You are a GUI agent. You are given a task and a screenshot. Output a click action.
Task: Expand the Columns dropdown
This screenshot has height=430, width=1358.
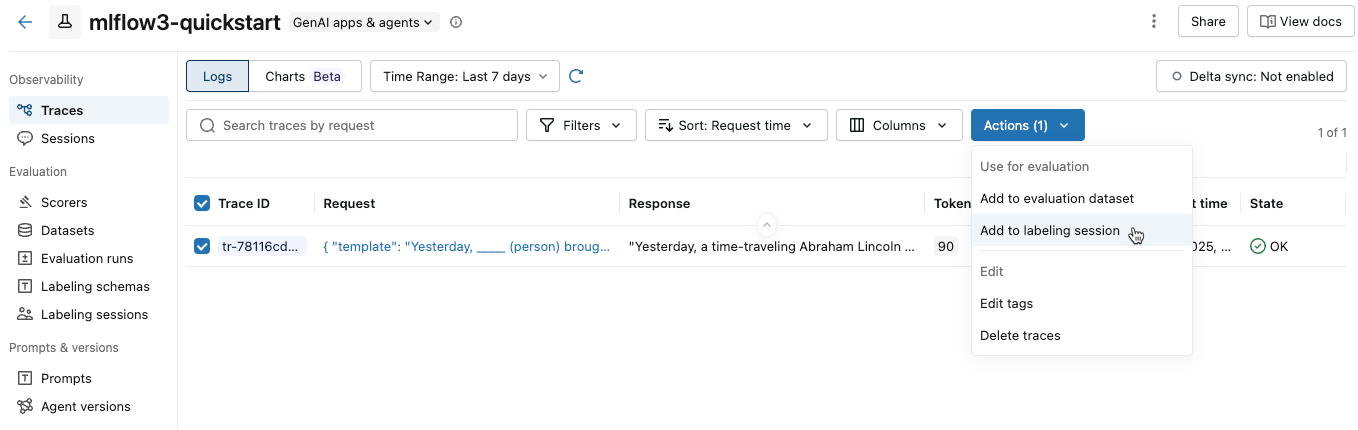click(898, 125)
